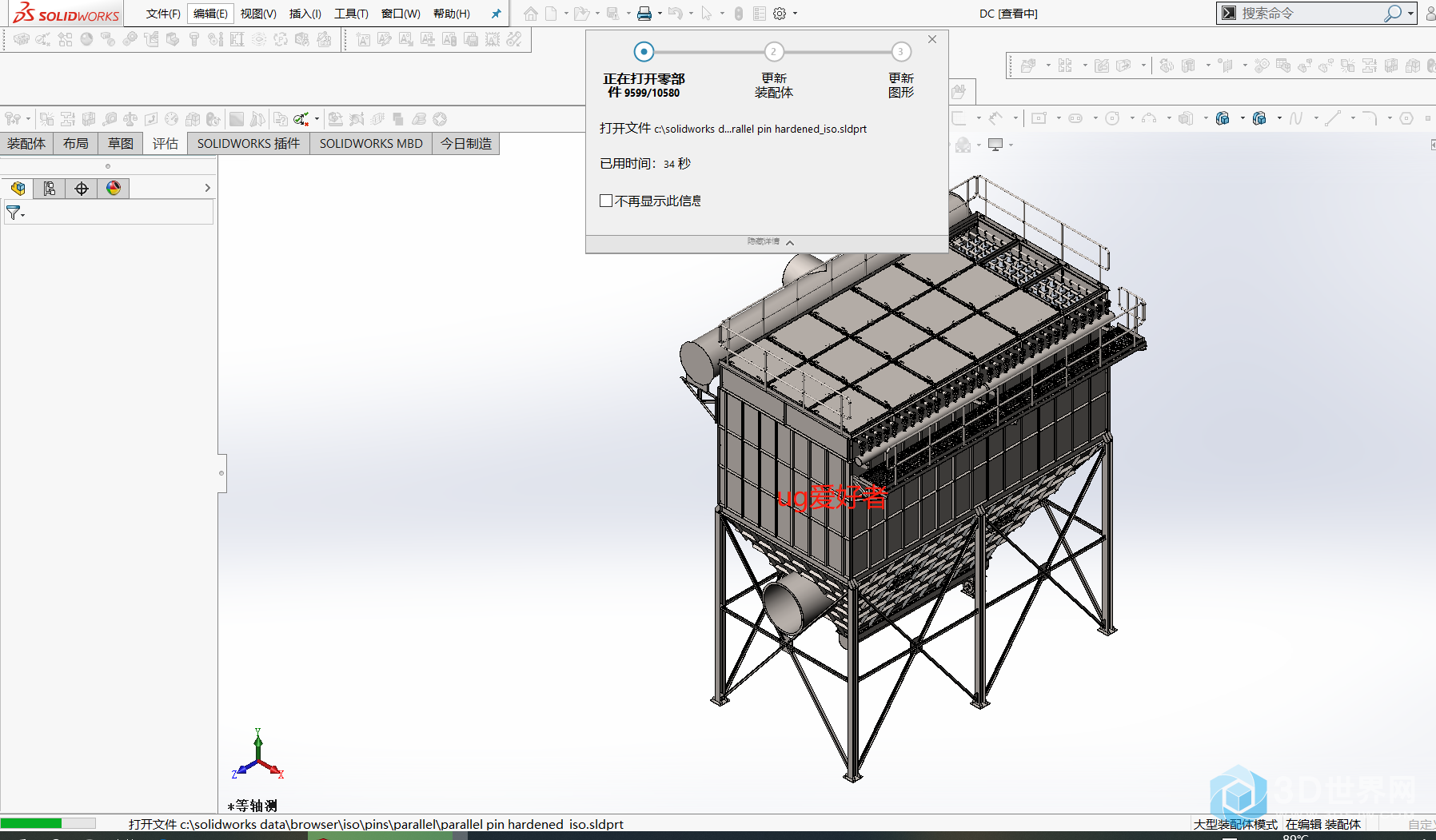This screenshot has height=840, width=1436.
Task: Open the Options gear dropdown arrow
Action: [795, 14]
